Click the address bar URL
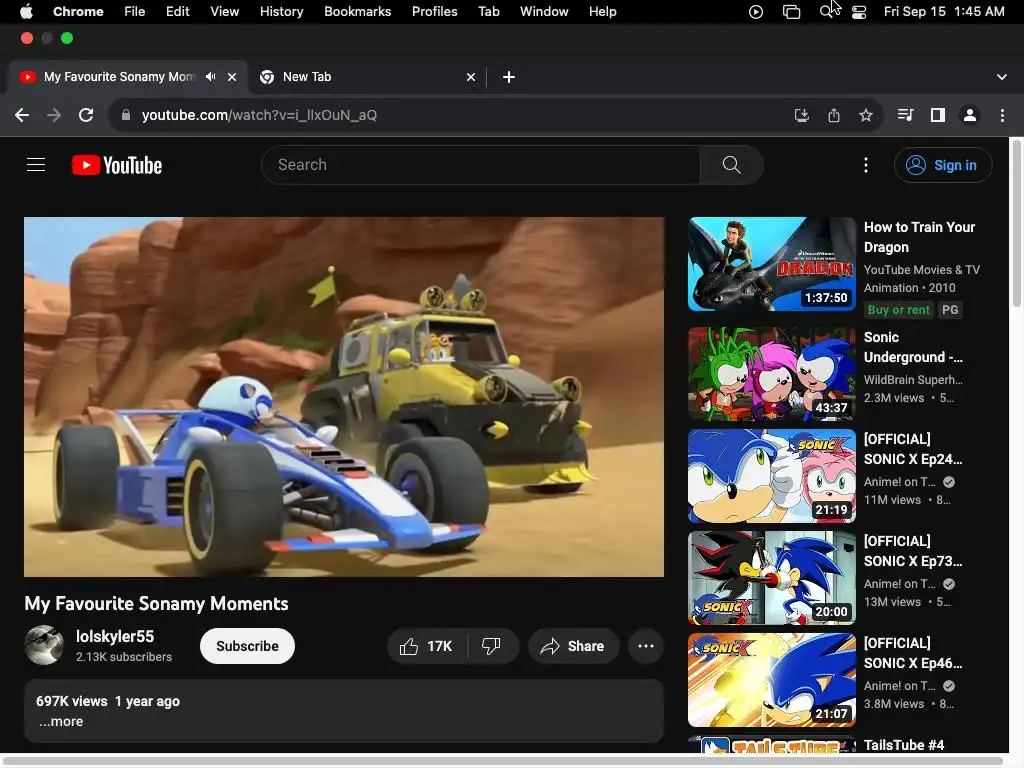 (x=259, y=115)
